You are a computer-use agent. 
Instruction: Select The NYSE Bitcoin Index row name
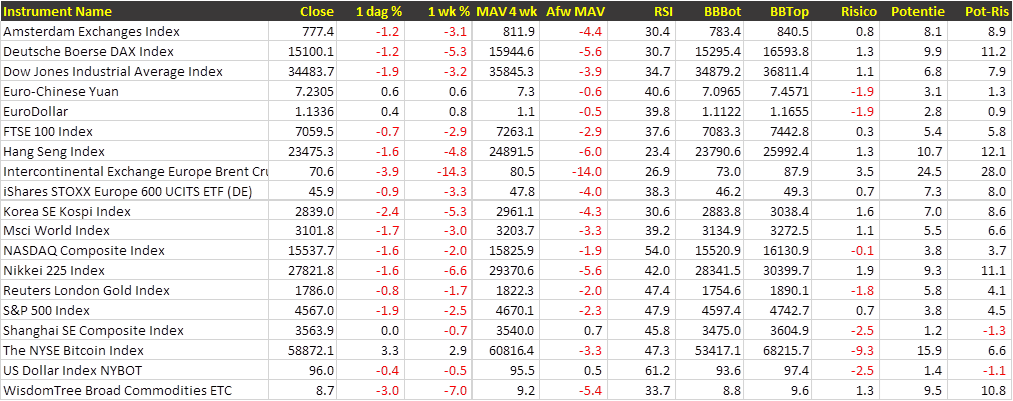pos(74,351)
